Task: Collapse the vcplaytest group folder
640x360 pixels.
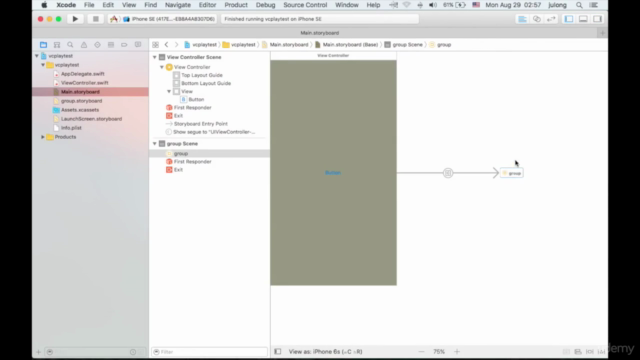Action: coord(43,65)
